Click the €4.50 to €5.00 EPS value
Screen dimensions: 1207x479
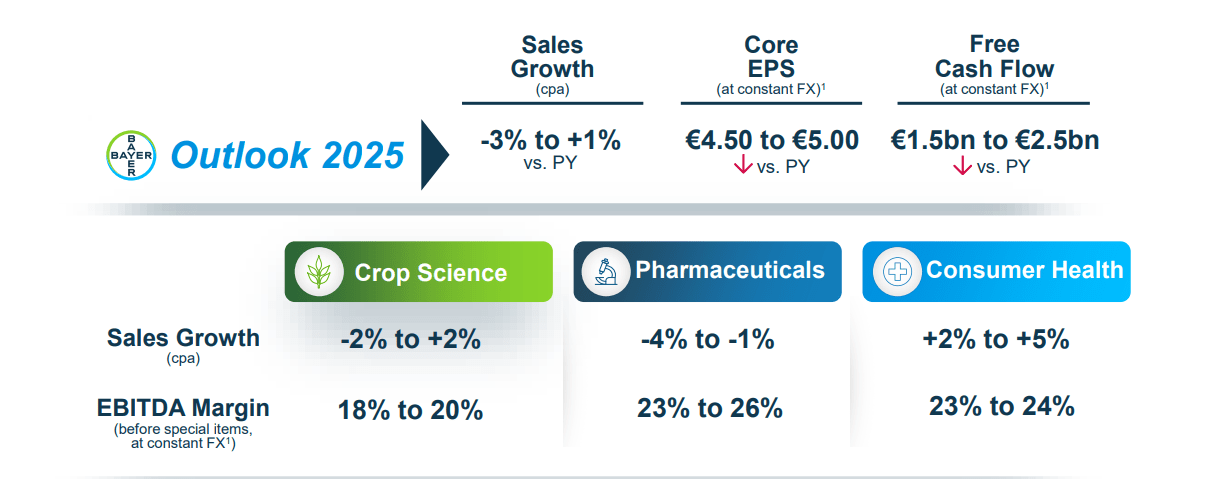pyautogui.click(x=771, y=141)
